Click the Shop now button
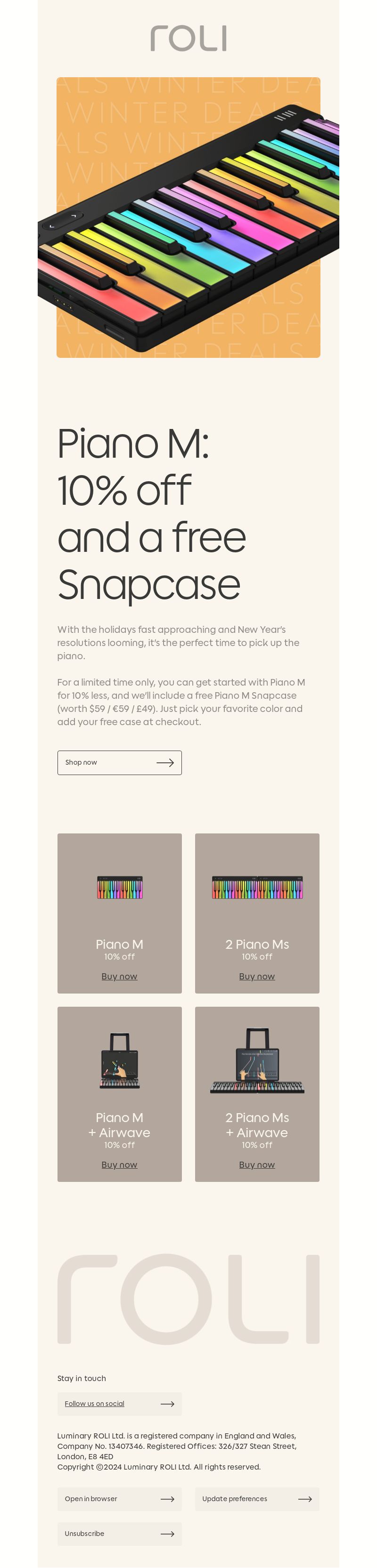 [119, 763]
